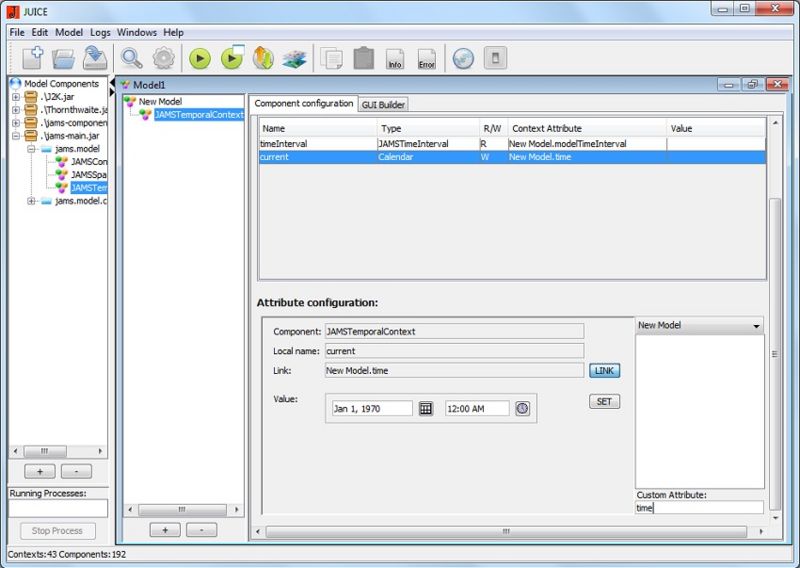The height and width of the screenshot is (568, 800).
Task: Run model with the green play icon
Action: coord(200,58)
